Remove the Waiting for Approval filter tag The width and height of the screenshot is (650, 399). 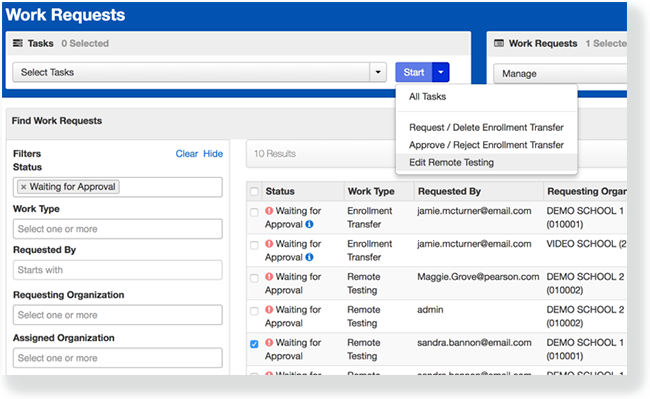pos(24,187)
